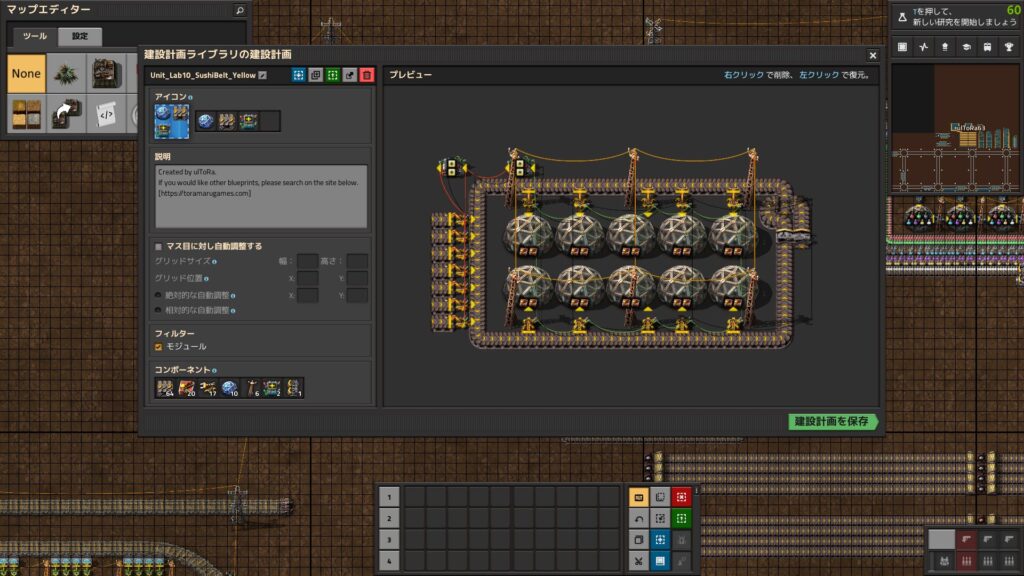Viewport: 1024px width, 576px height.
Task: Click the blue select new contents button
Action: point(298,75)
